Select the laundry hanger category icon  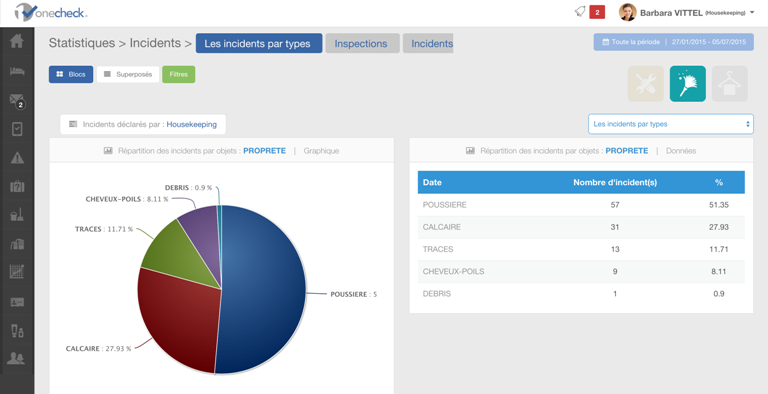730,84
